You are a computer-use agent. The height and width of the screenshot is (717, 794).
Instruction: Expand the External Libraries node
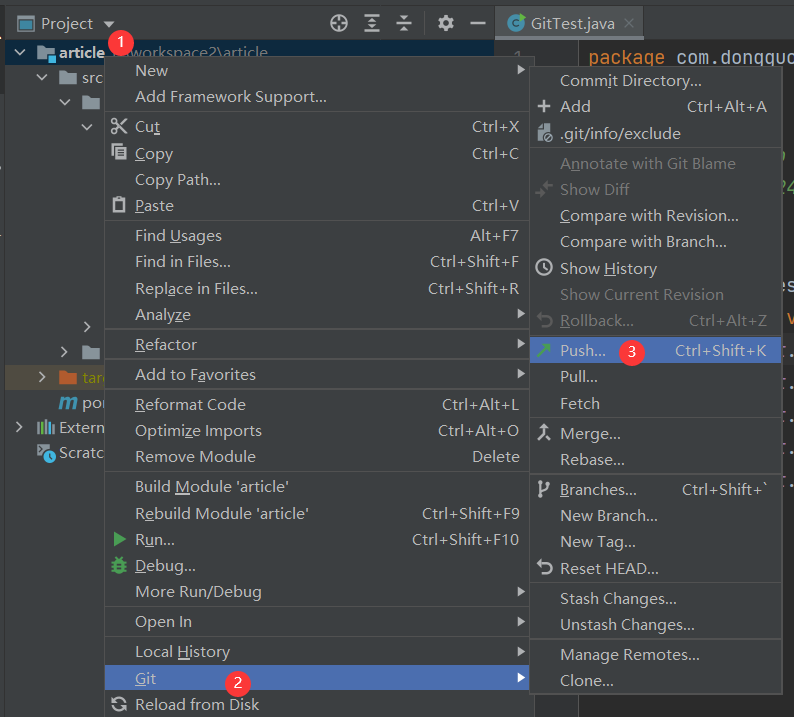pyautogui.click(x=19, y=427)
